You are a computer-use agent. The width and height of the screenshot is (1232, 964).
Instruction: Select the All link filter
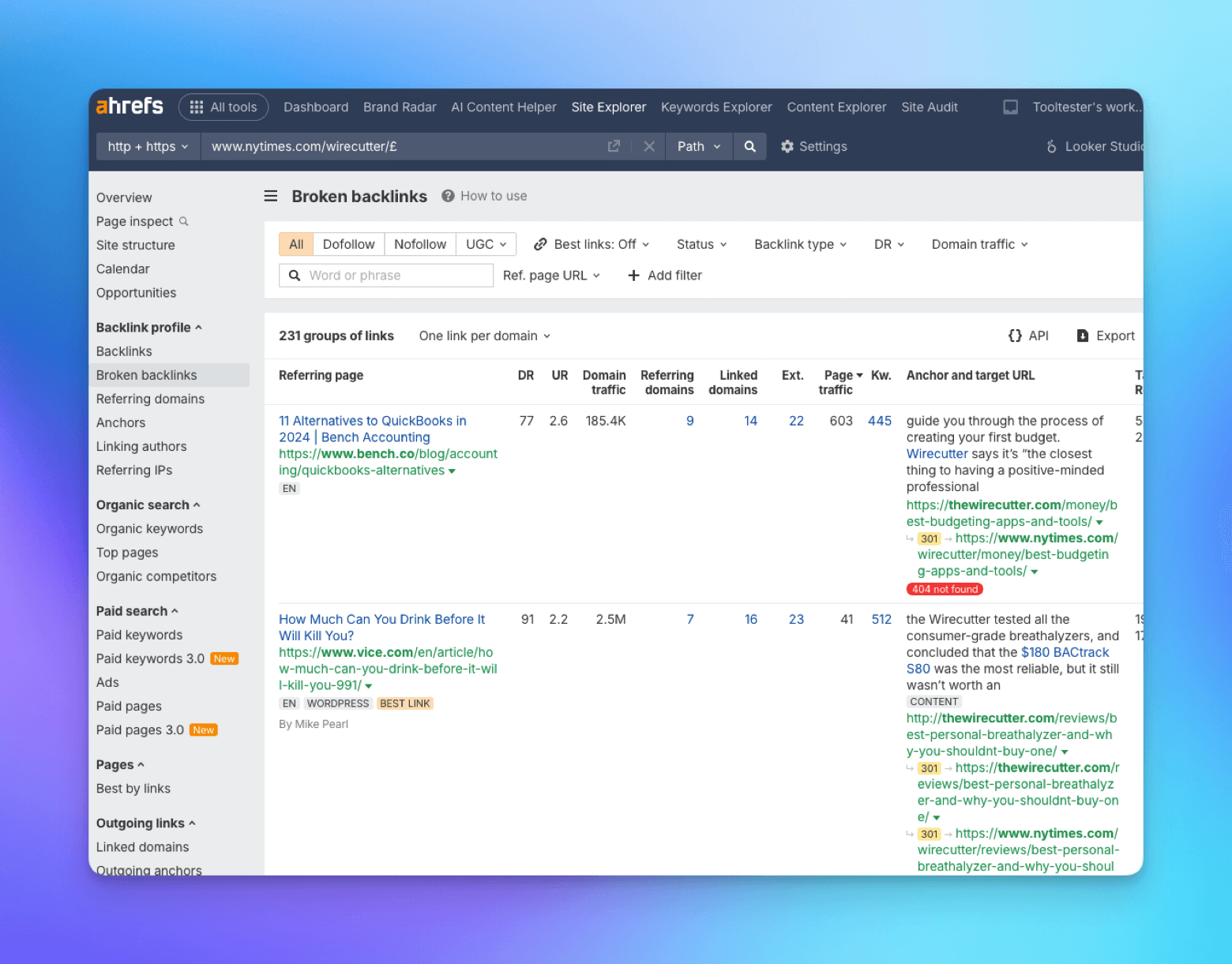point(296,244)
